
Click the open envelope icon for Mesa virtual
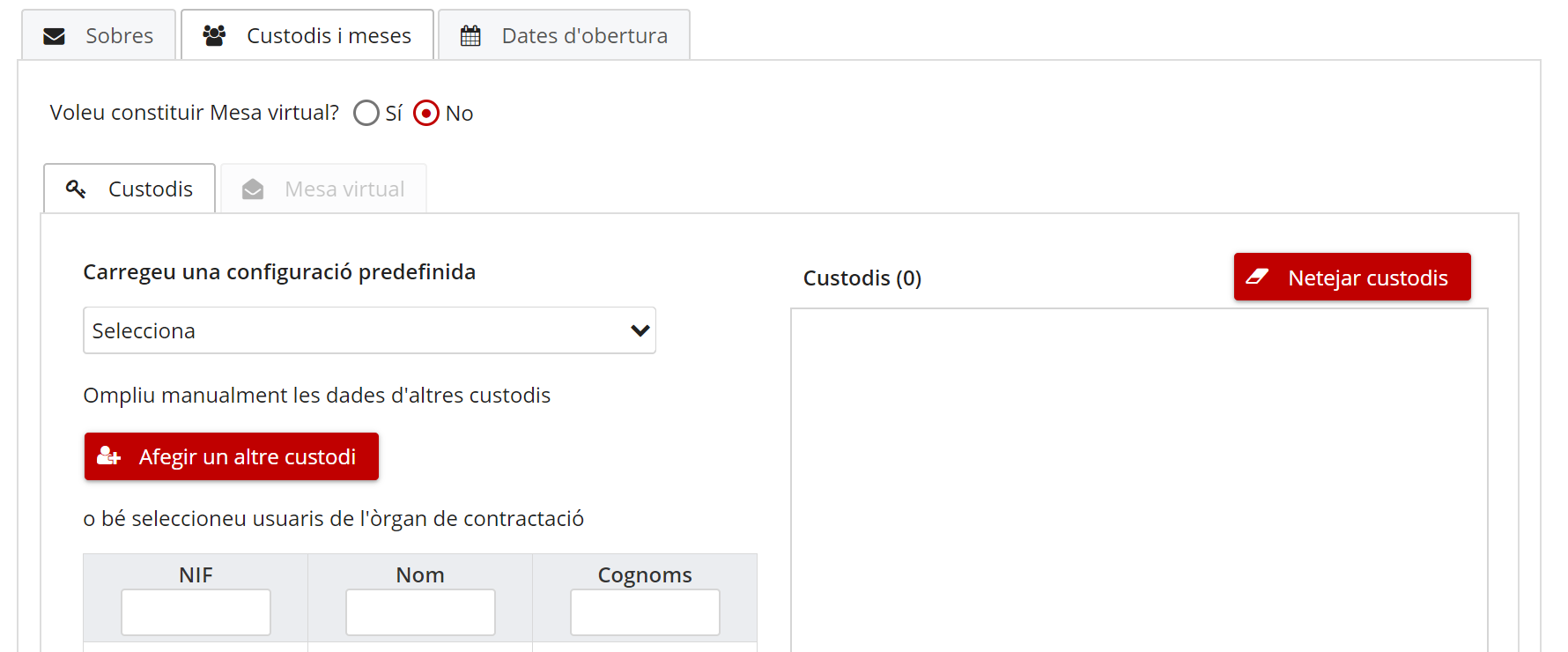coord(253,189)
